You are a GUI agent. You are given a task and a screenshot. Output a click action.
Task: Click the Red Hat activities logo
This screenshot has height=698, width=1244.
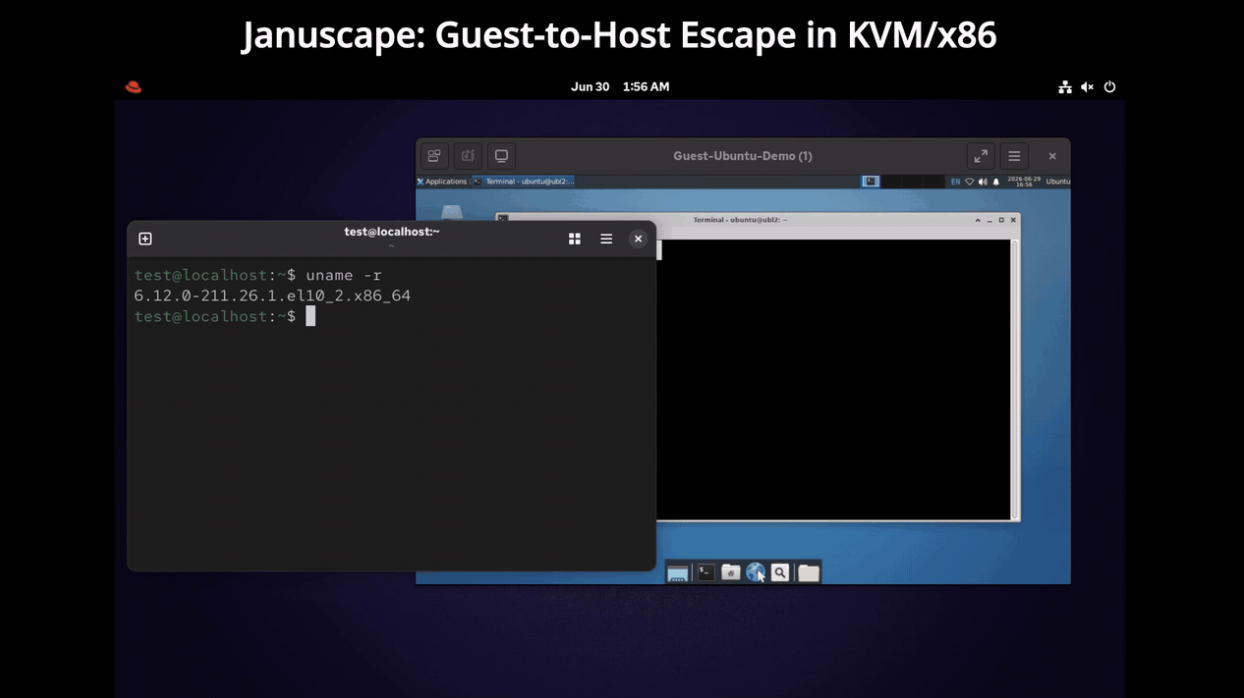[x=133, y=87]
